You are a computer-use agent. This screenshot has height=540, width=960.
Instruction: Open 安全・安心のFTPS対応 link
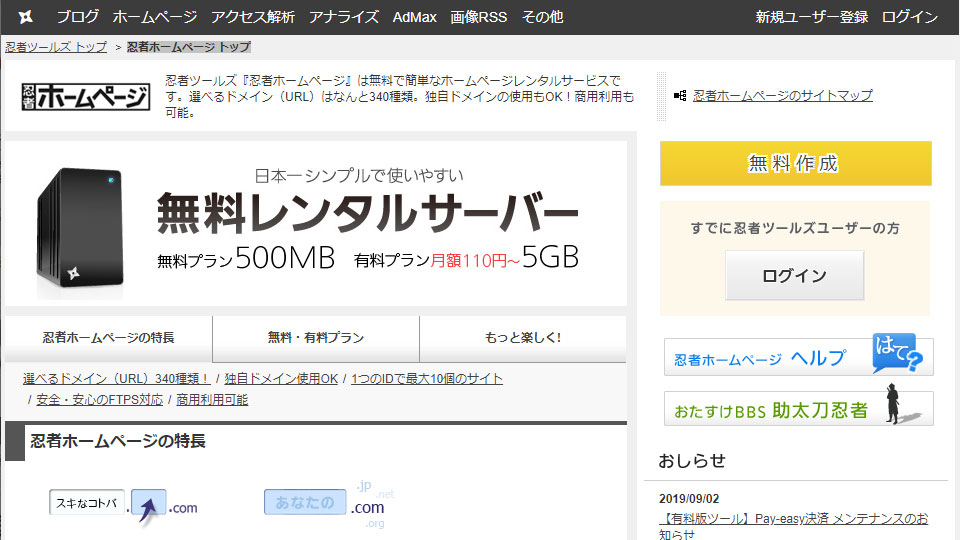99,400
